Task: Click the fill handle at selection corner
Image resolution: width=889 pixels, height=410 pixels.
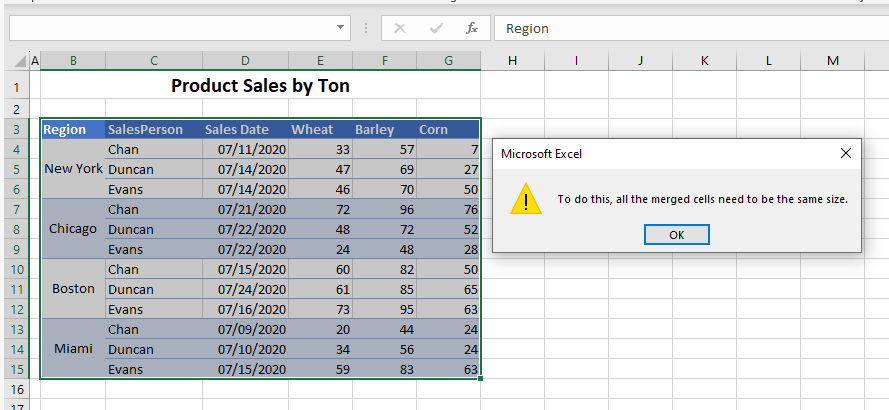Action: [x=480, y=378]
